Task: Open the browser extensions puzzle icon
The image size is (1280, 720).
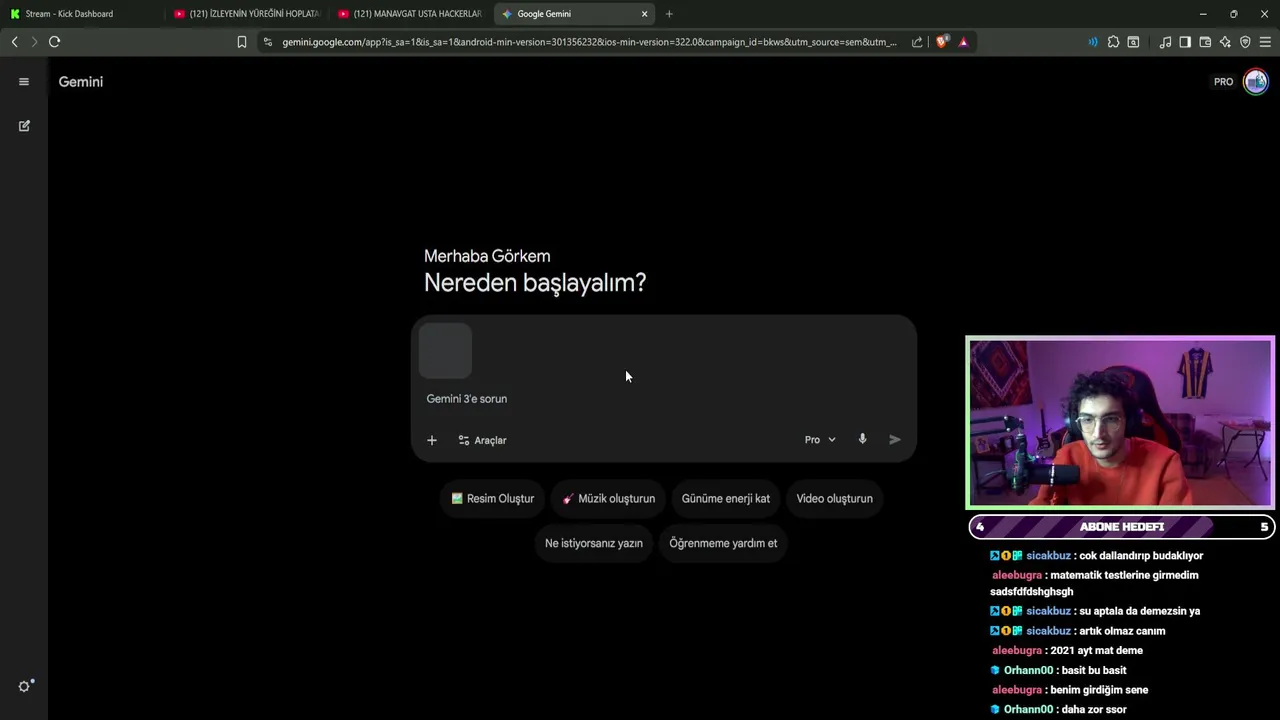Action: (x=1113, y=42)
